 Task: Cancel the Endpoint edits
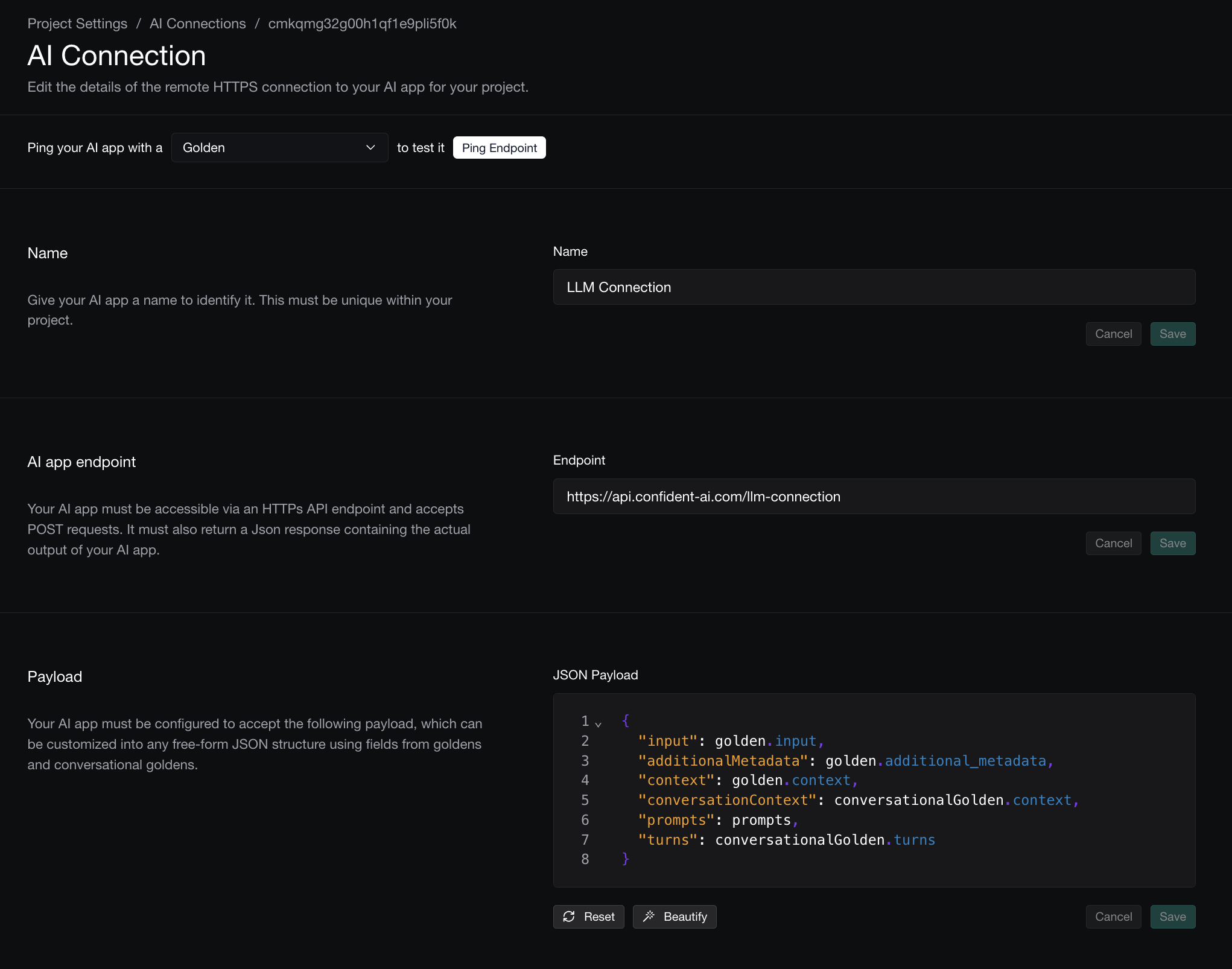click(1113, 543)
